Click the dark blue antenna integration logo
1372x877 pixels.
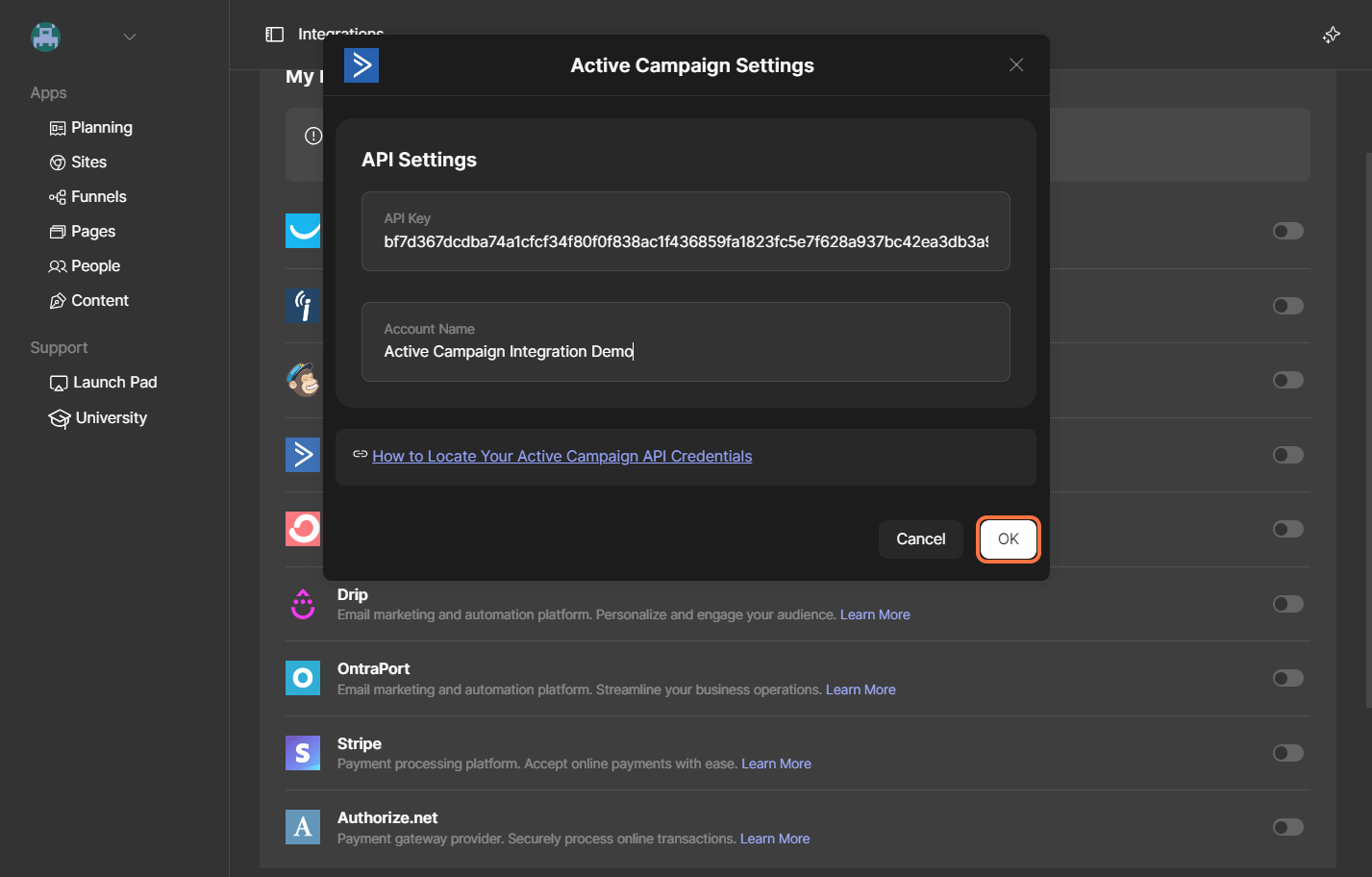pos(303,306)
